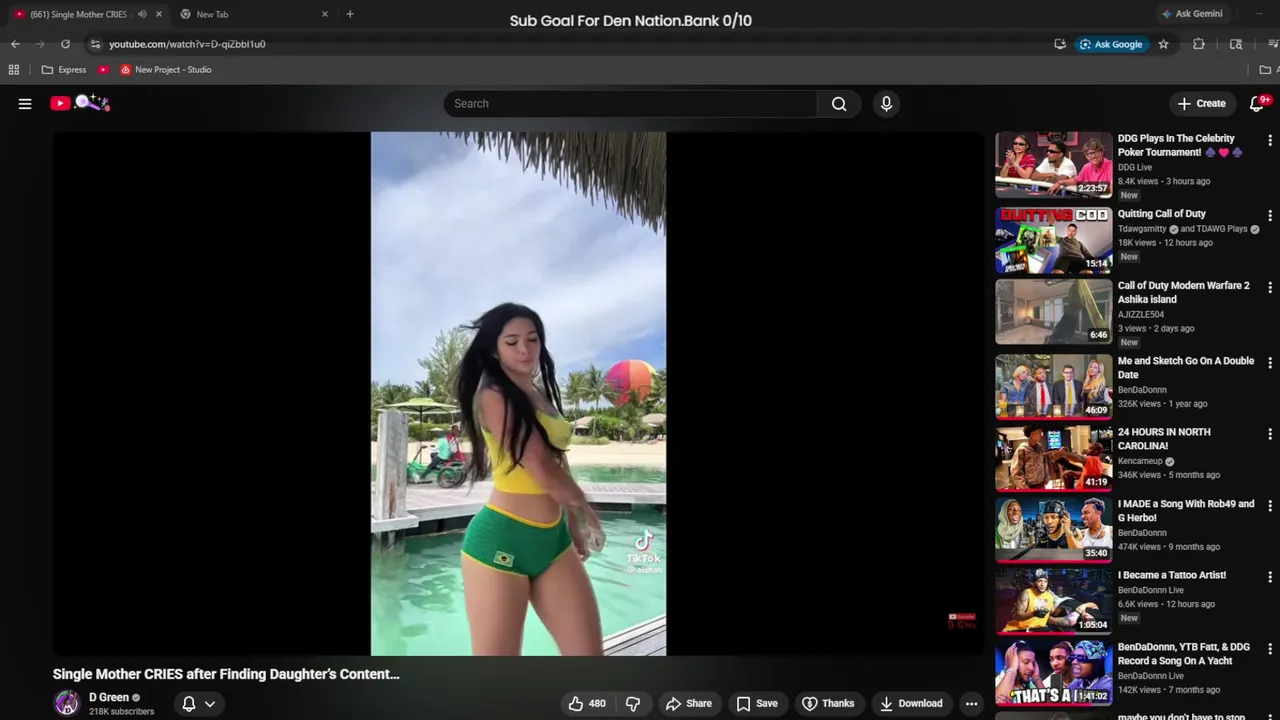The image size is (1280, 720).
Task: Click Kencameup channel name
Action: click(1140, 461)
